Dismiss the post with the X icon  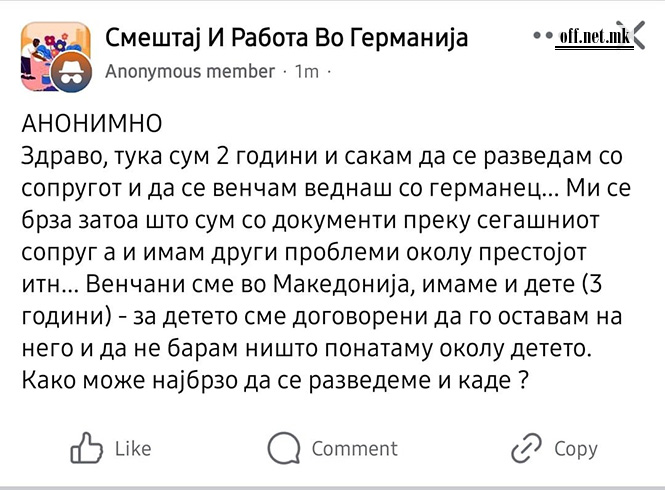[x=632, y=35]
